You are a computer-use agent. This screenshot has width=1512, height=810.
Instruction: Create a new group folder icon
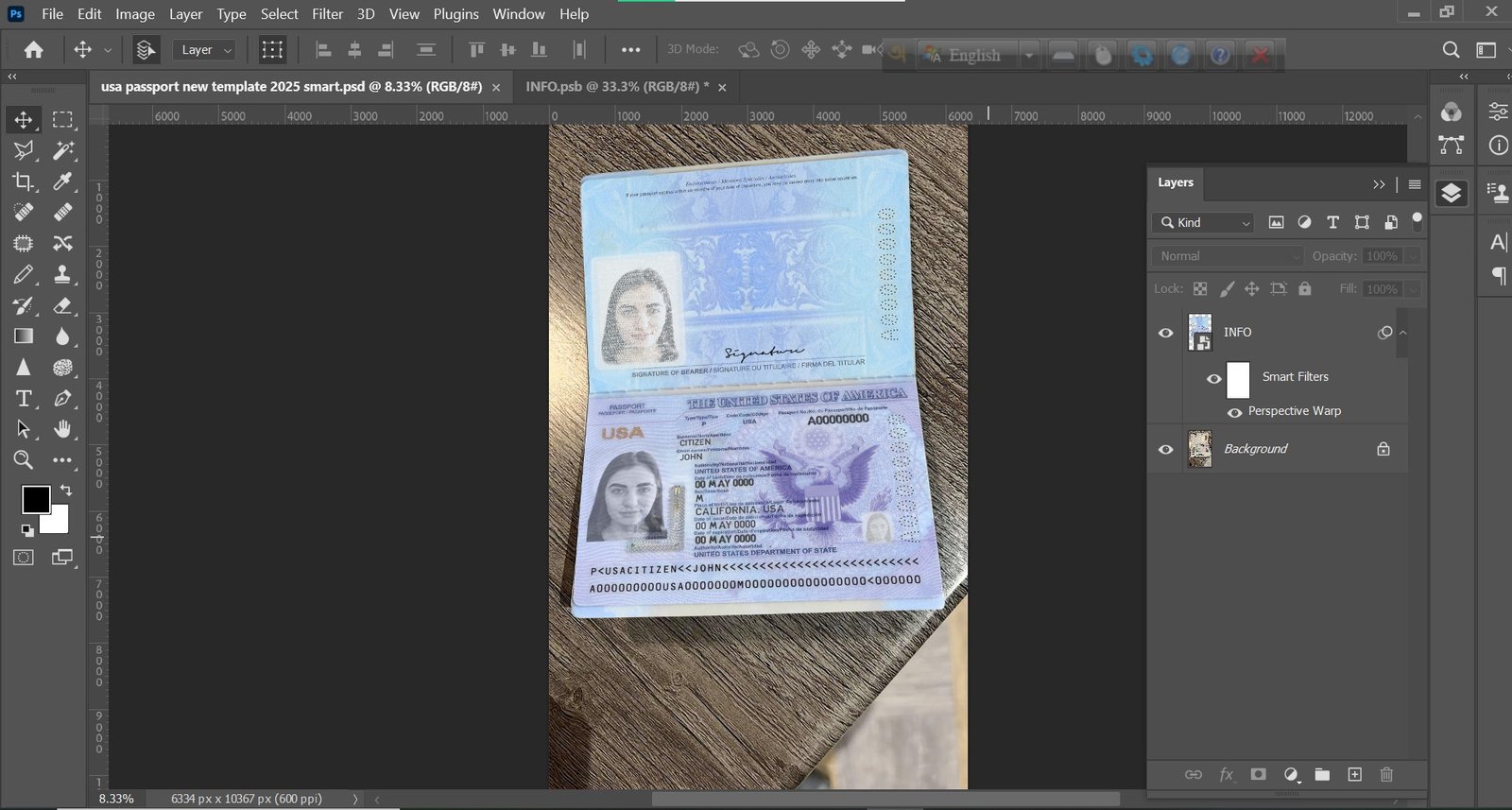[x=1322, y=774]
